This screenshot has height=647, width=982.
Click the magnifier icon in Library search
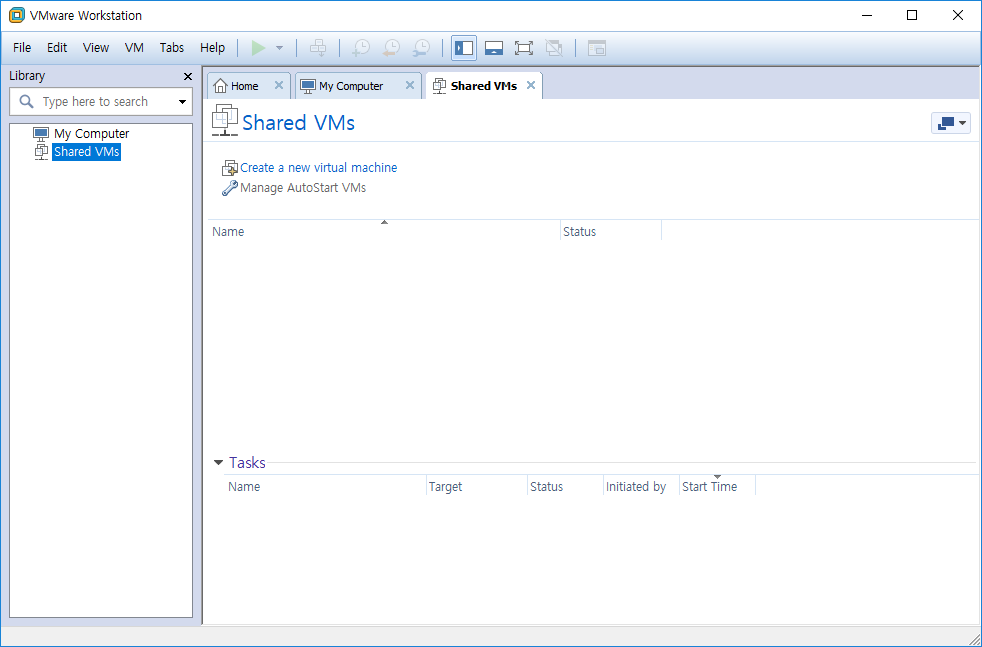tap(26, 101)
